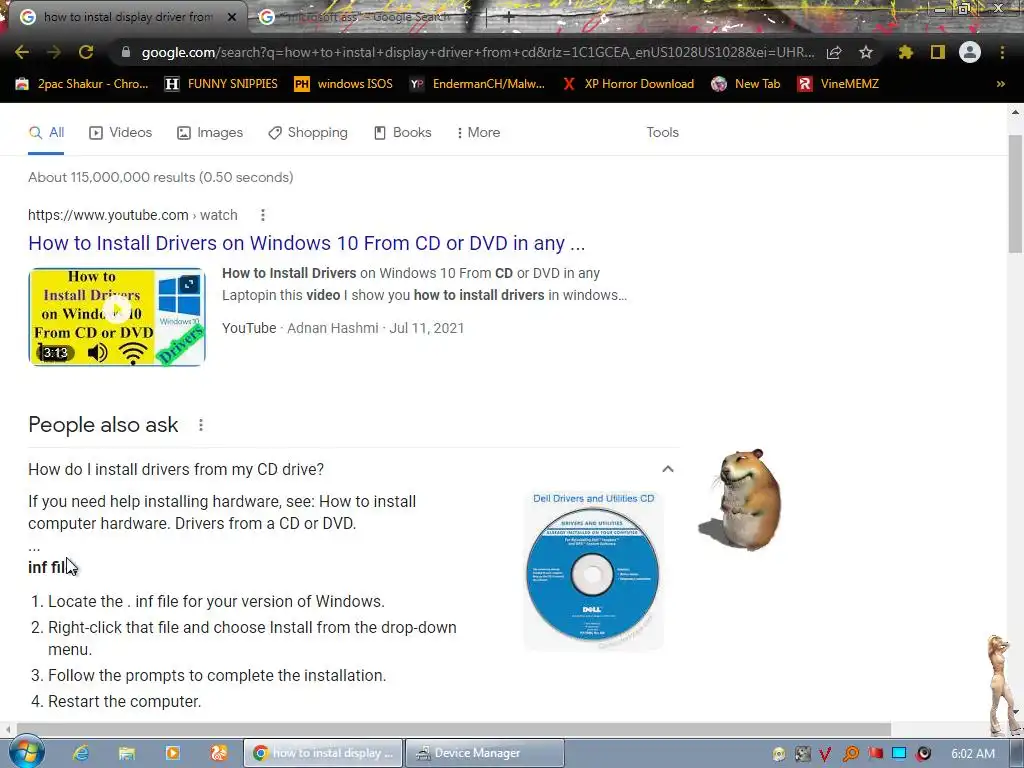Click the red V tray icon

point(825,754)
